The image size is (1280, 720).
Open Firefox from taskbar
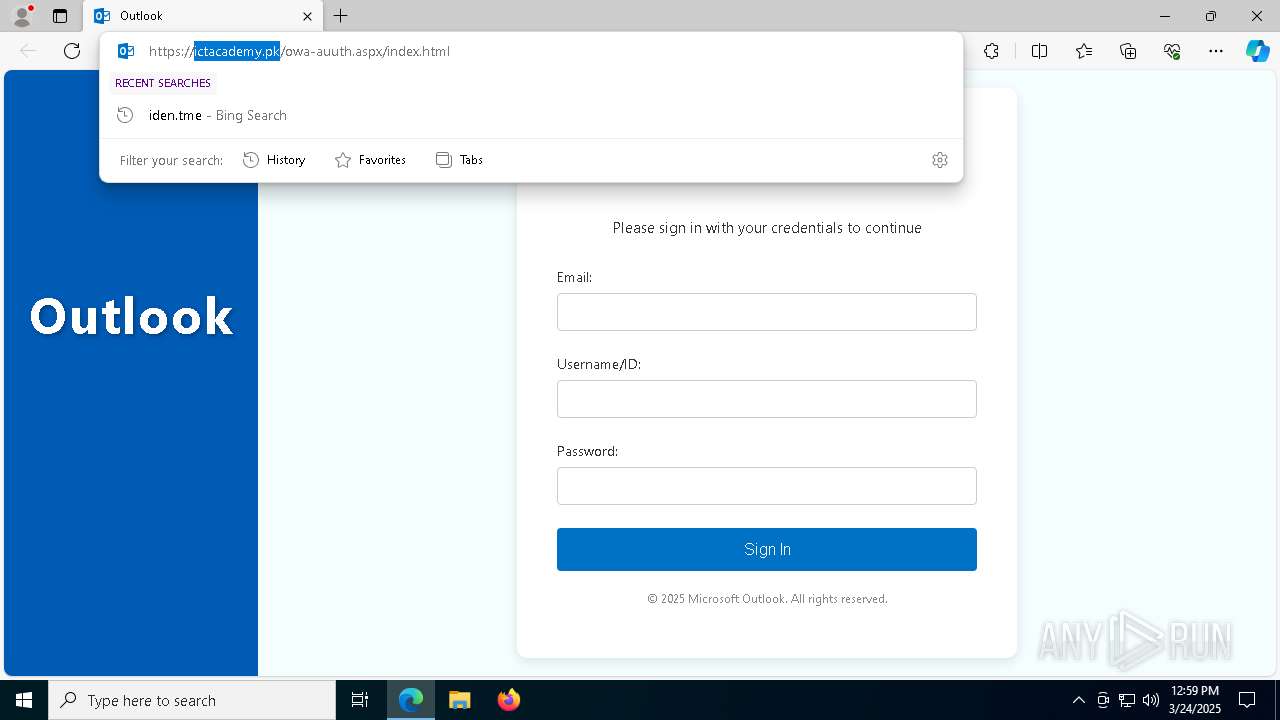pyautogui.click(x=508, y=700)
